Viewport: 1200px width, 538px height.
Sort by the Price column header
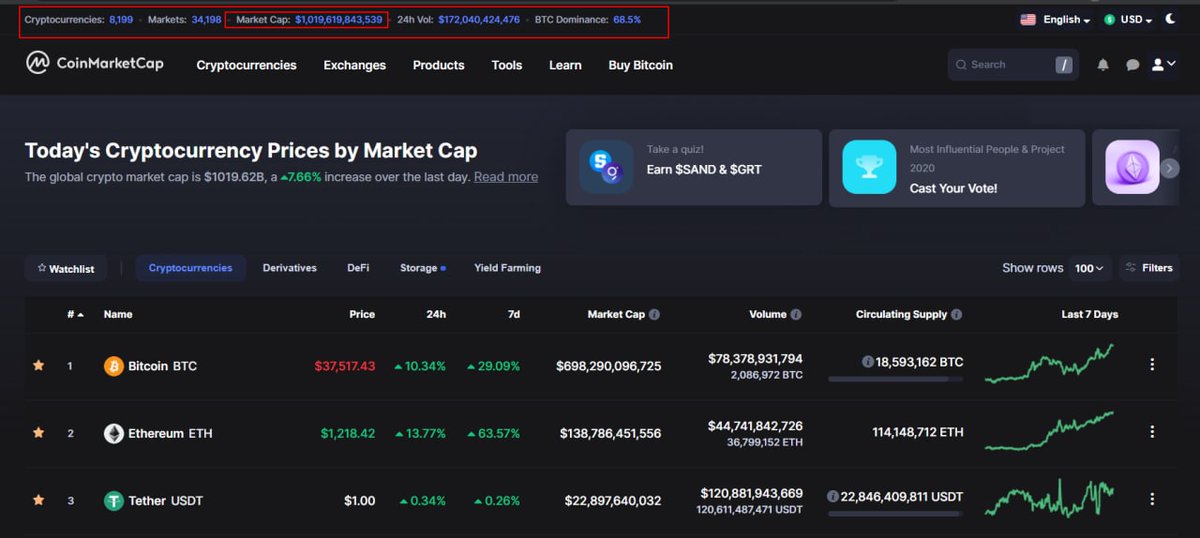click(362, 314)
